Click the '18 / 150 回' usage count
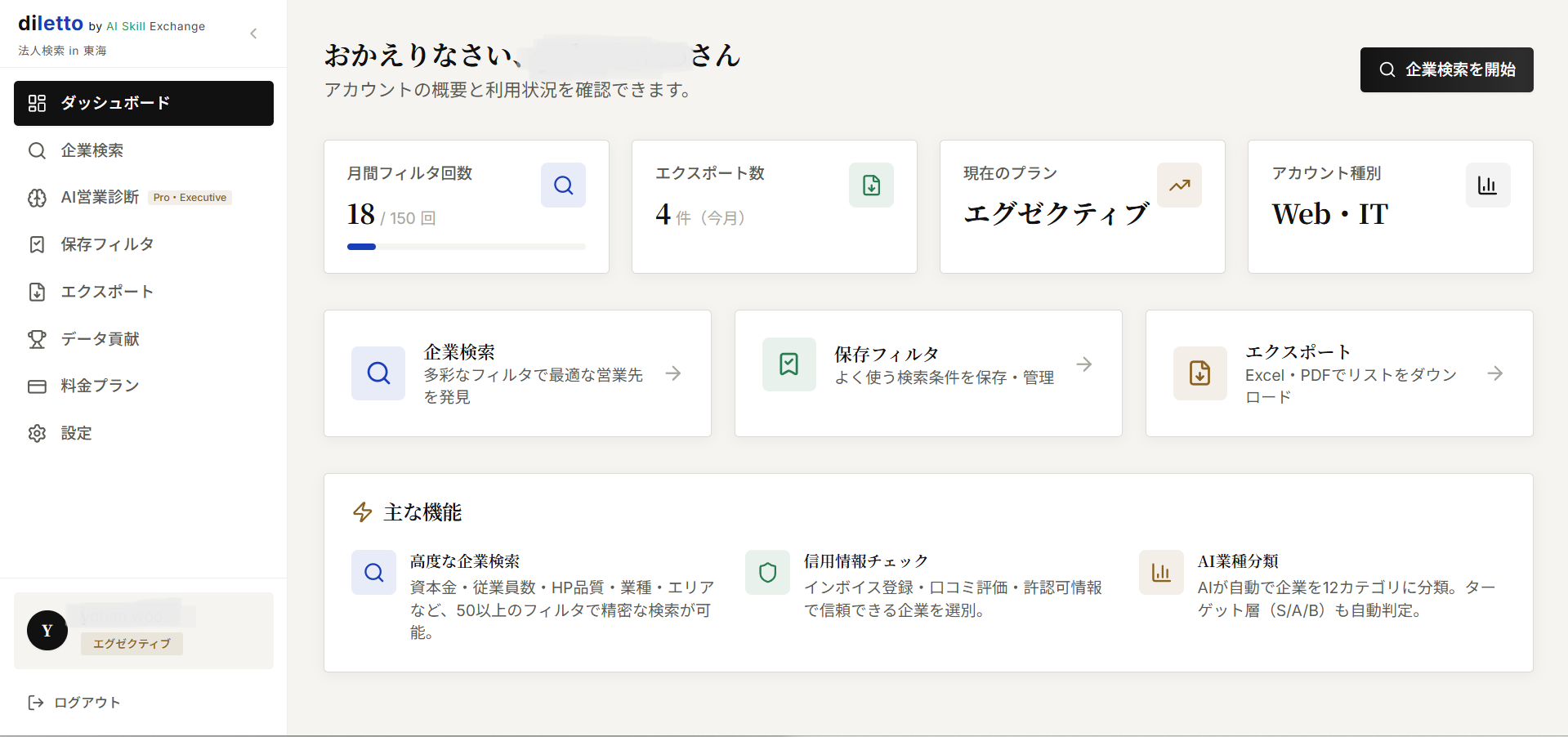The image size is (1568, 737). pyautogui.click(x=391, y=215)
